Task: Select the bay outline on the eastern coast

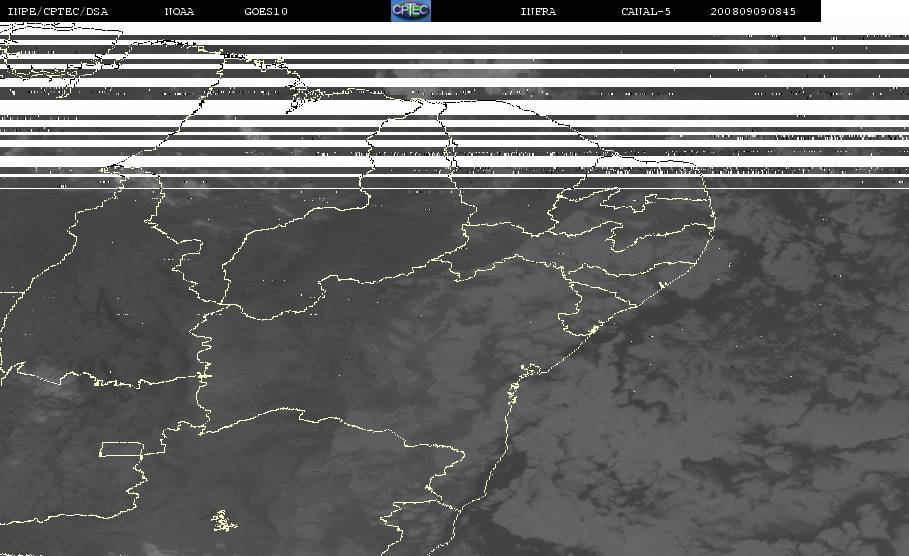Action: pos(530,369)
